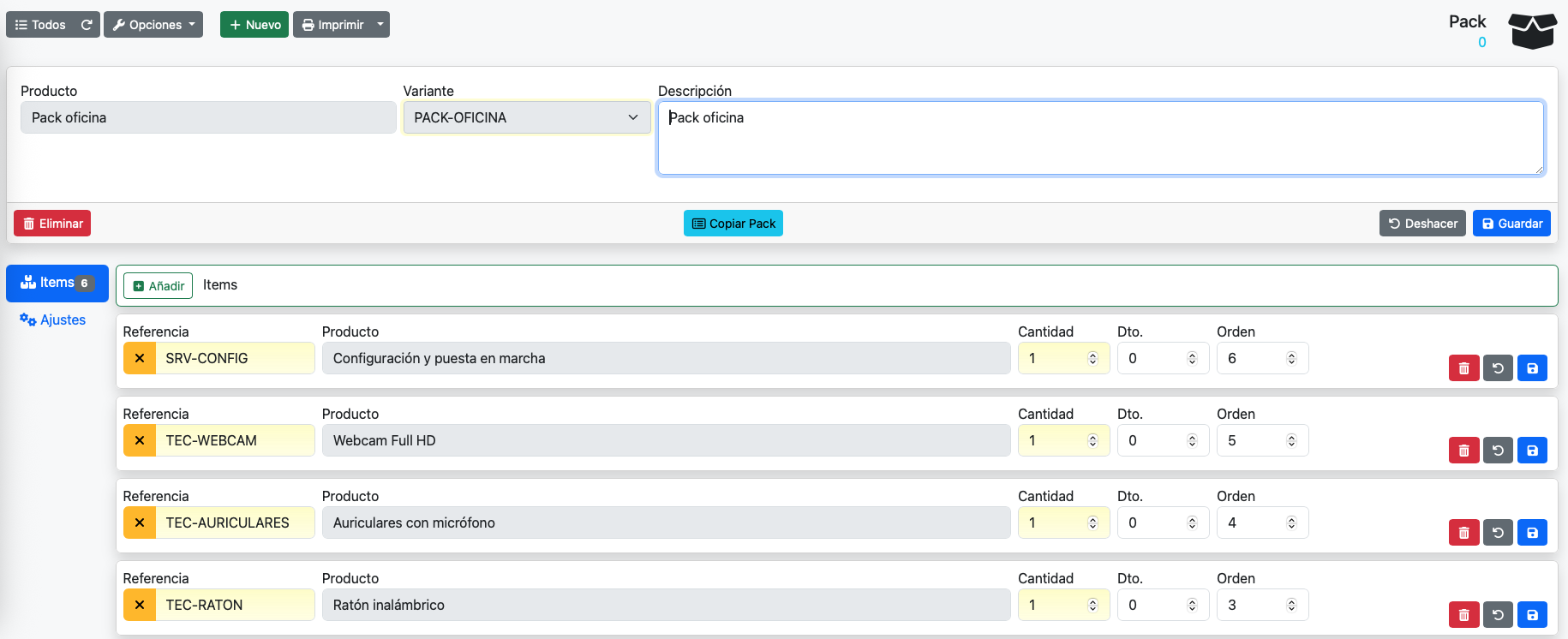Click Deshacer to revert pack changes
The image size is (1568, 639).
[x=1422, y=224]
